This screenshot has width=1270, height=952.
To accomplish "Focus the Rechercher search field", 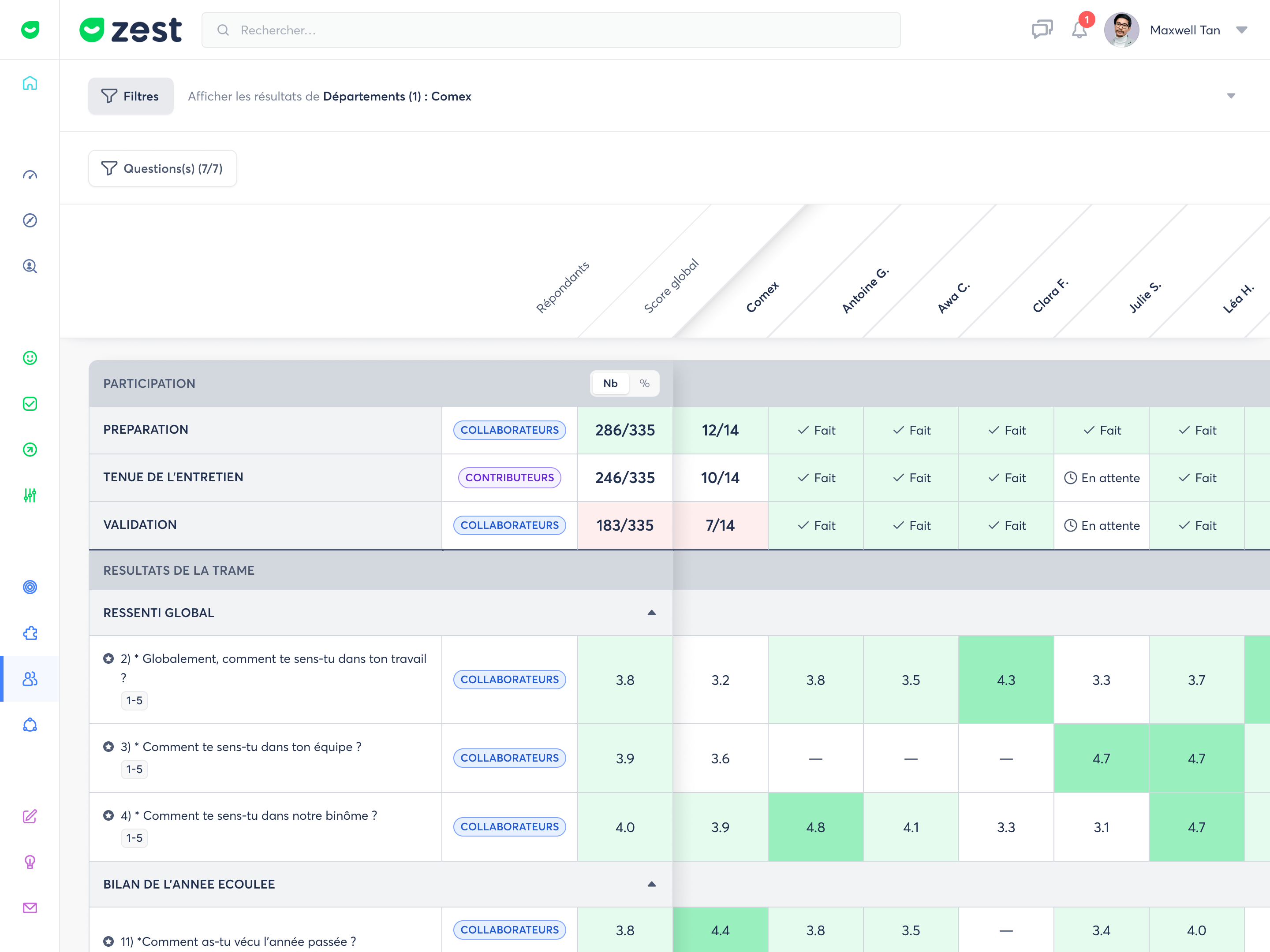I will click(x=551, y=30).
